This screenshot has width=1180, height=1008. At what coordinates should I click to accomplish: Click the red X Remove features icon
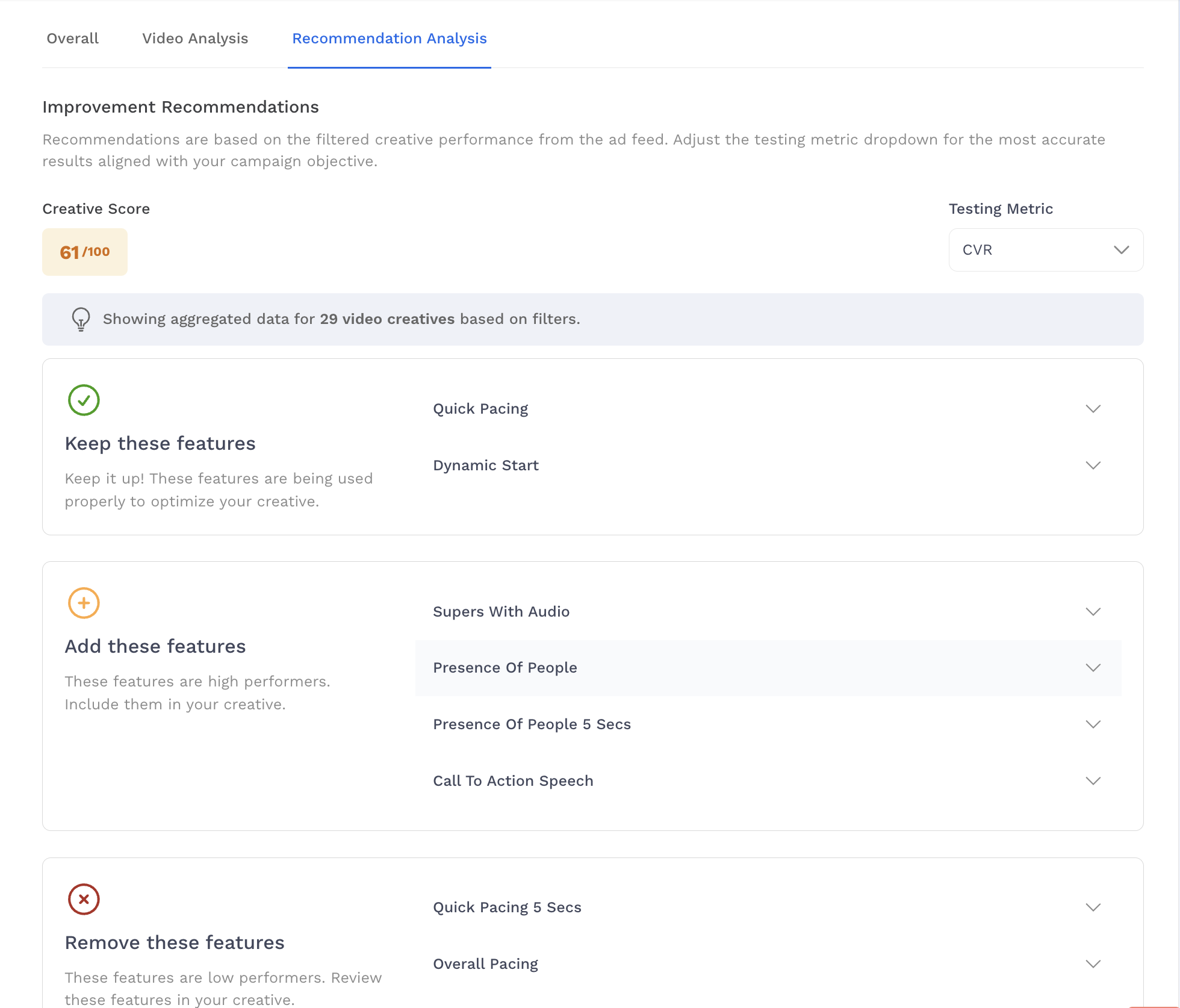(84, 899)
